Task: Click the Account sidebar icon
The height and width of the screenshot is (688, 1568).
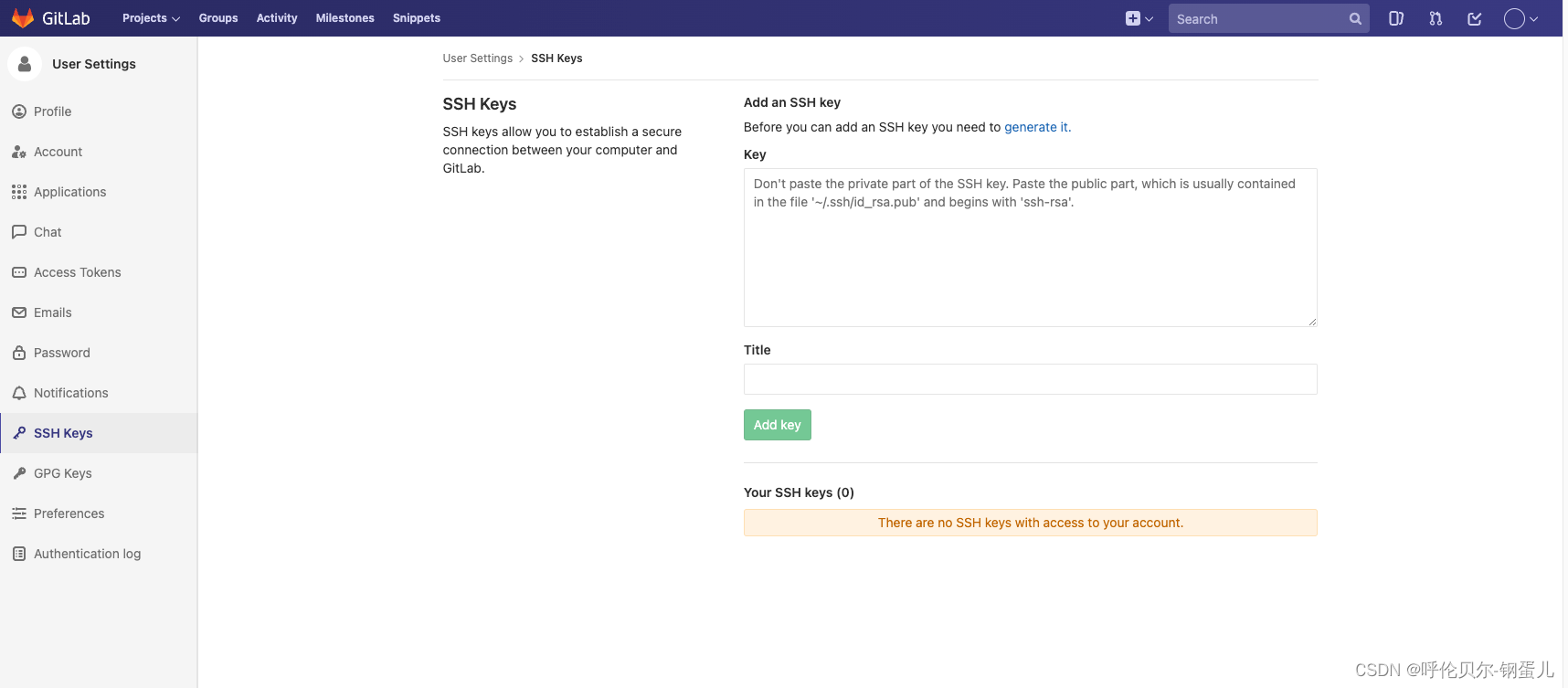Action: [19, 152]
